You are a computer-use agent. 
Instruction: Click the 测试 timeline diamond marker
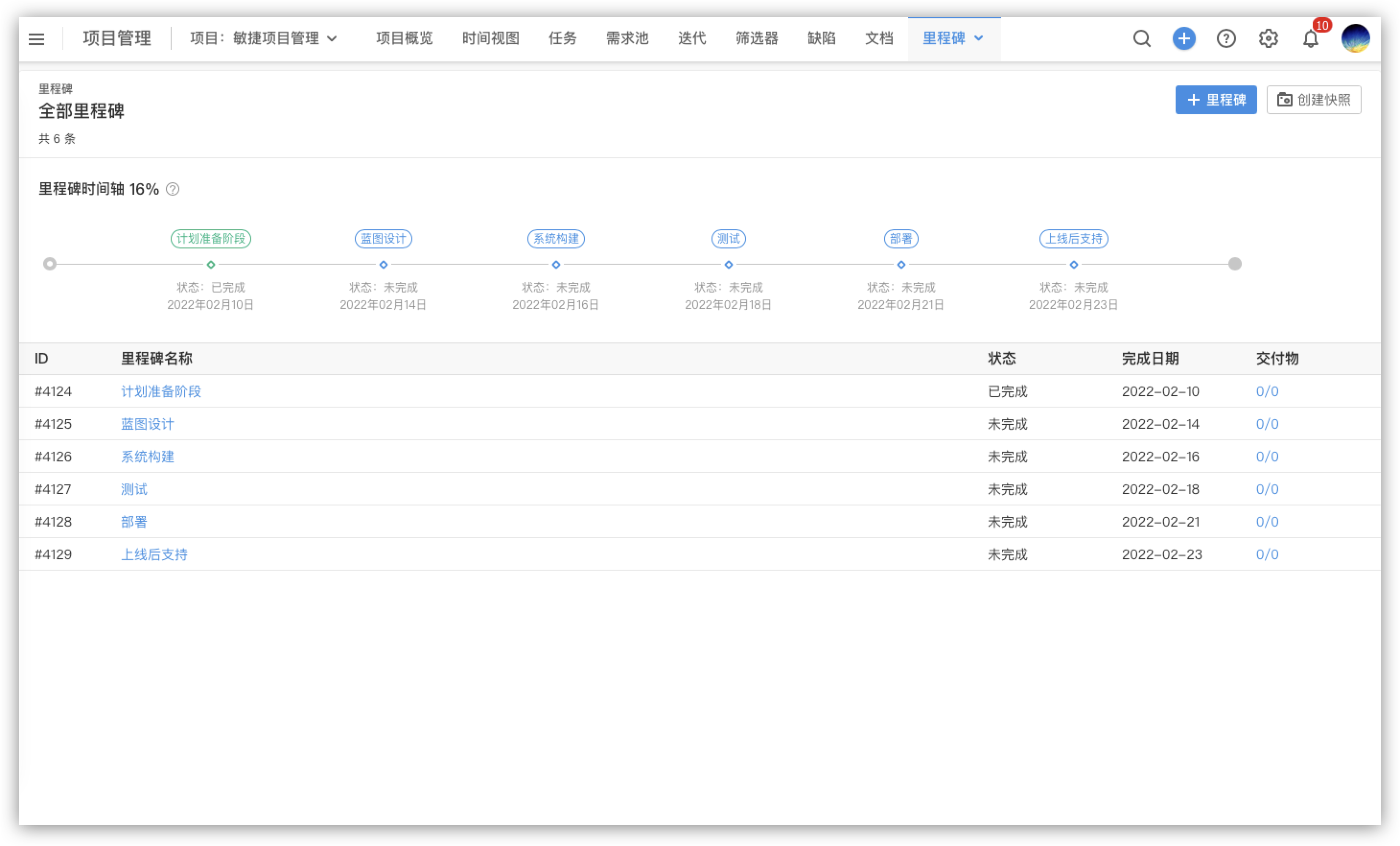coord(728,265)
